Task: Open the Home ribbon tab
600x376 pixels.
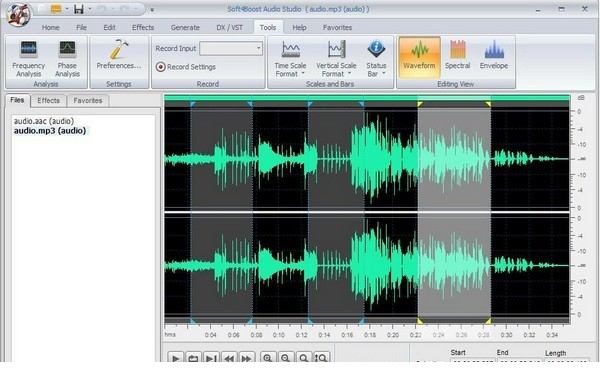Action: click(51, 28)
